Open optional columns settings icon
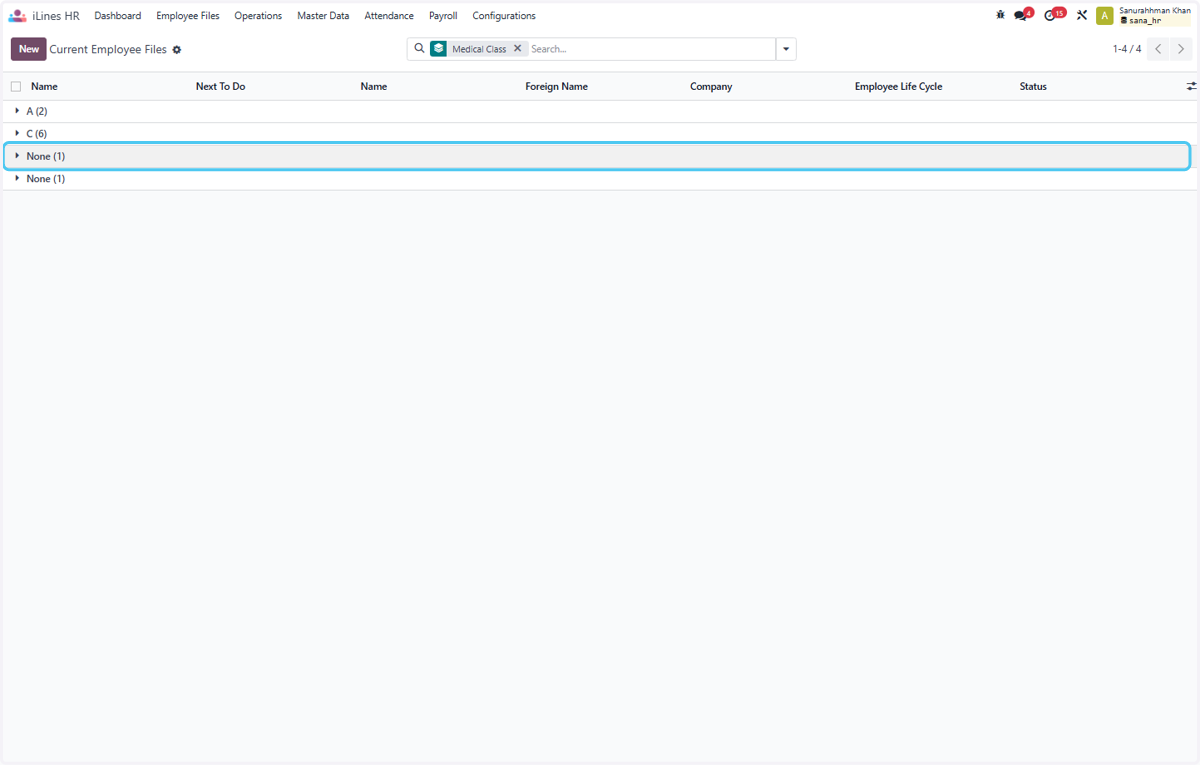Viewport: 1200px width, 765px height. 1191,87
